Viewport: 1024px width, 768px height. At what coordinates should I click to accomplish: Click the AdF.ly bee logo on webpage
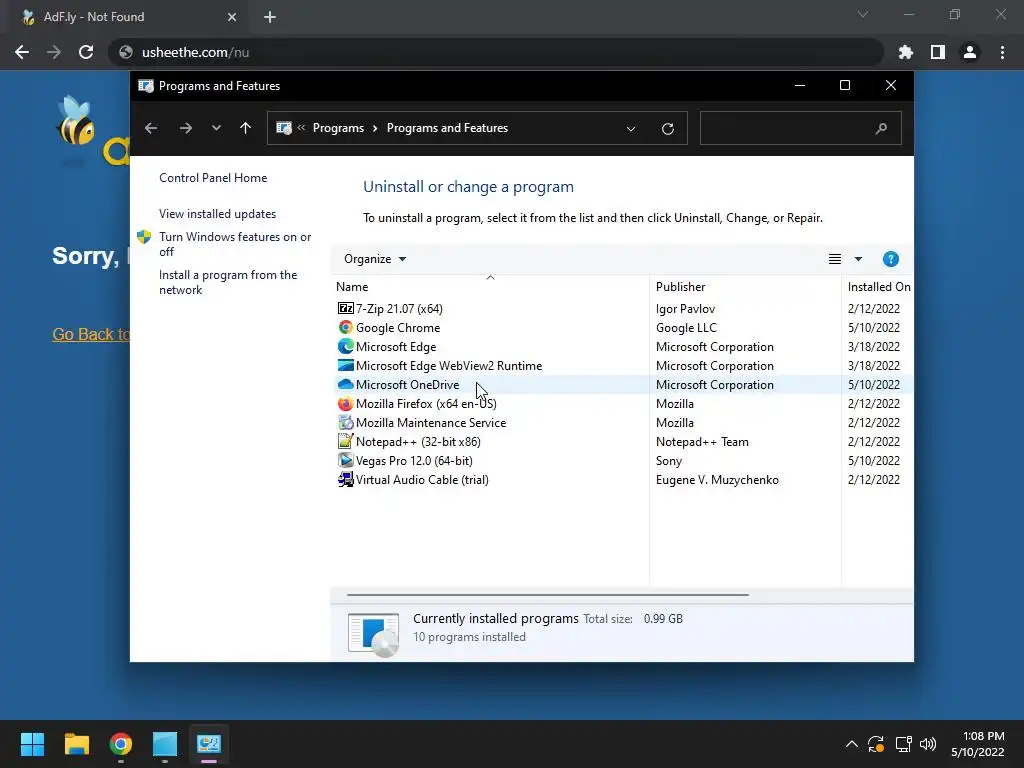coord(75,121)
